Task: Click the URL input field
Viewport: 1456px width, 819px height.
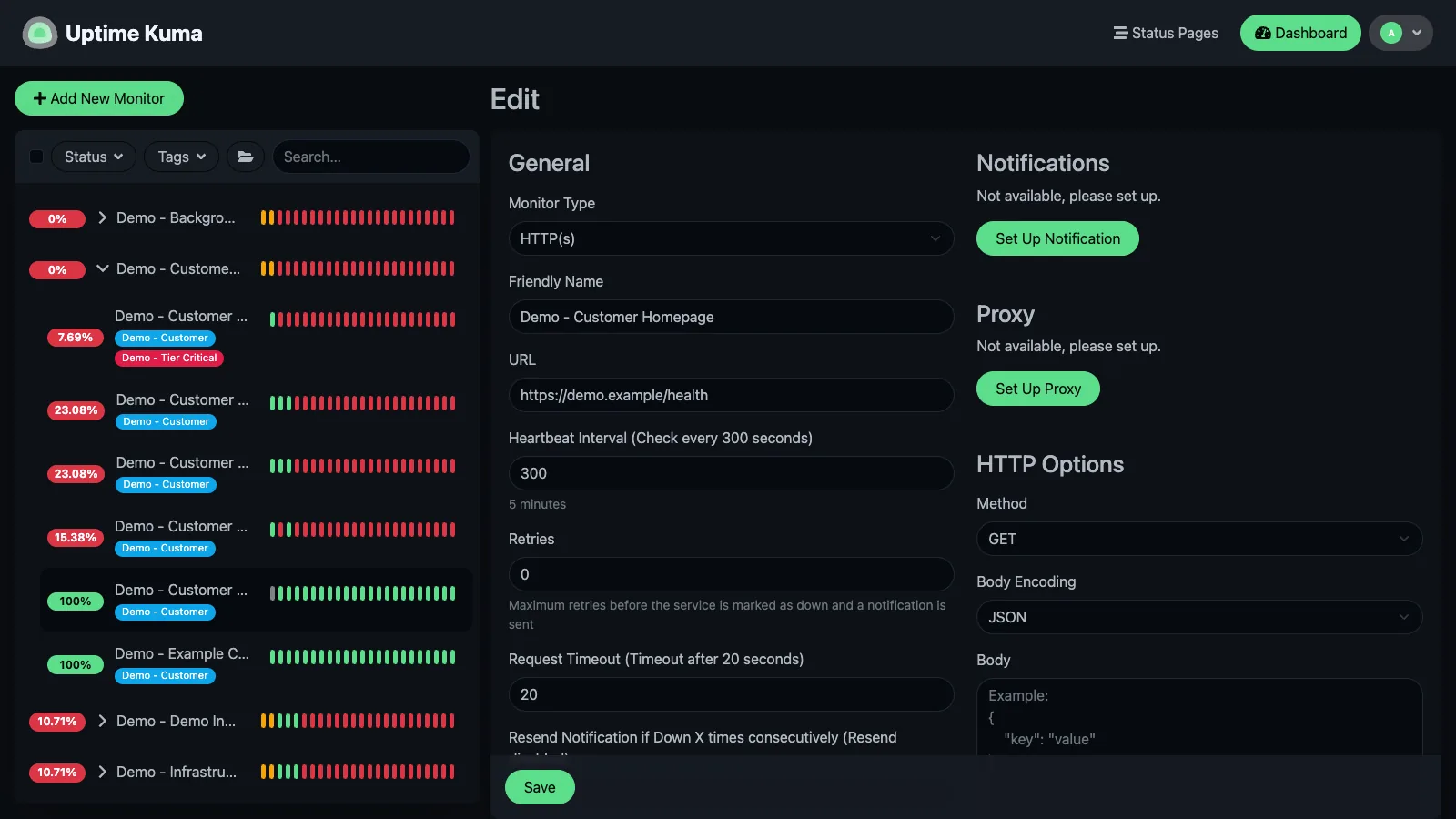Action: pyautogui.click(x=731, y=395)
